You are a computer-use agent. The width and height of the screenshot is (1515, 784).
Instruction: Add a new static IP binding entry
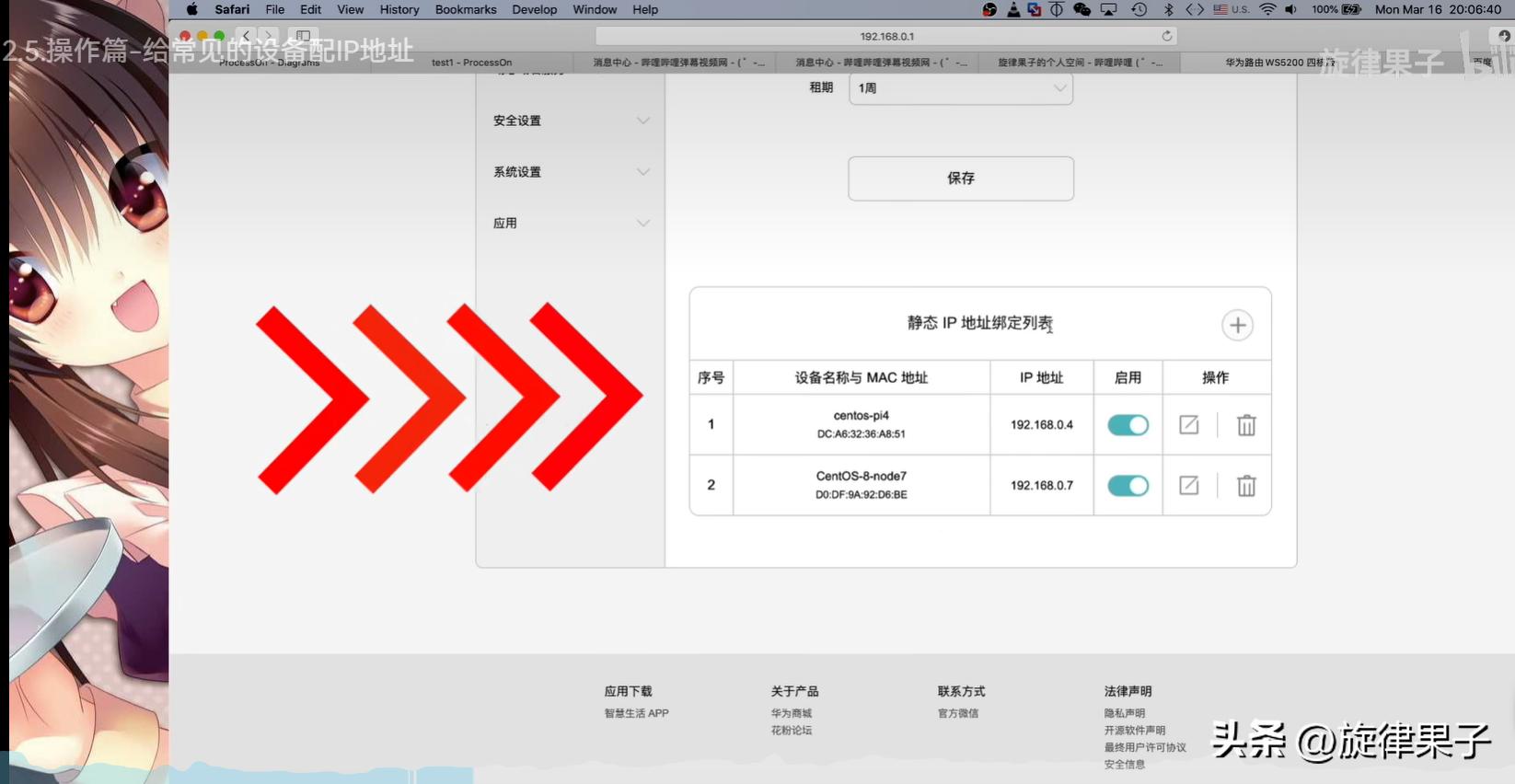[1237, 325]
